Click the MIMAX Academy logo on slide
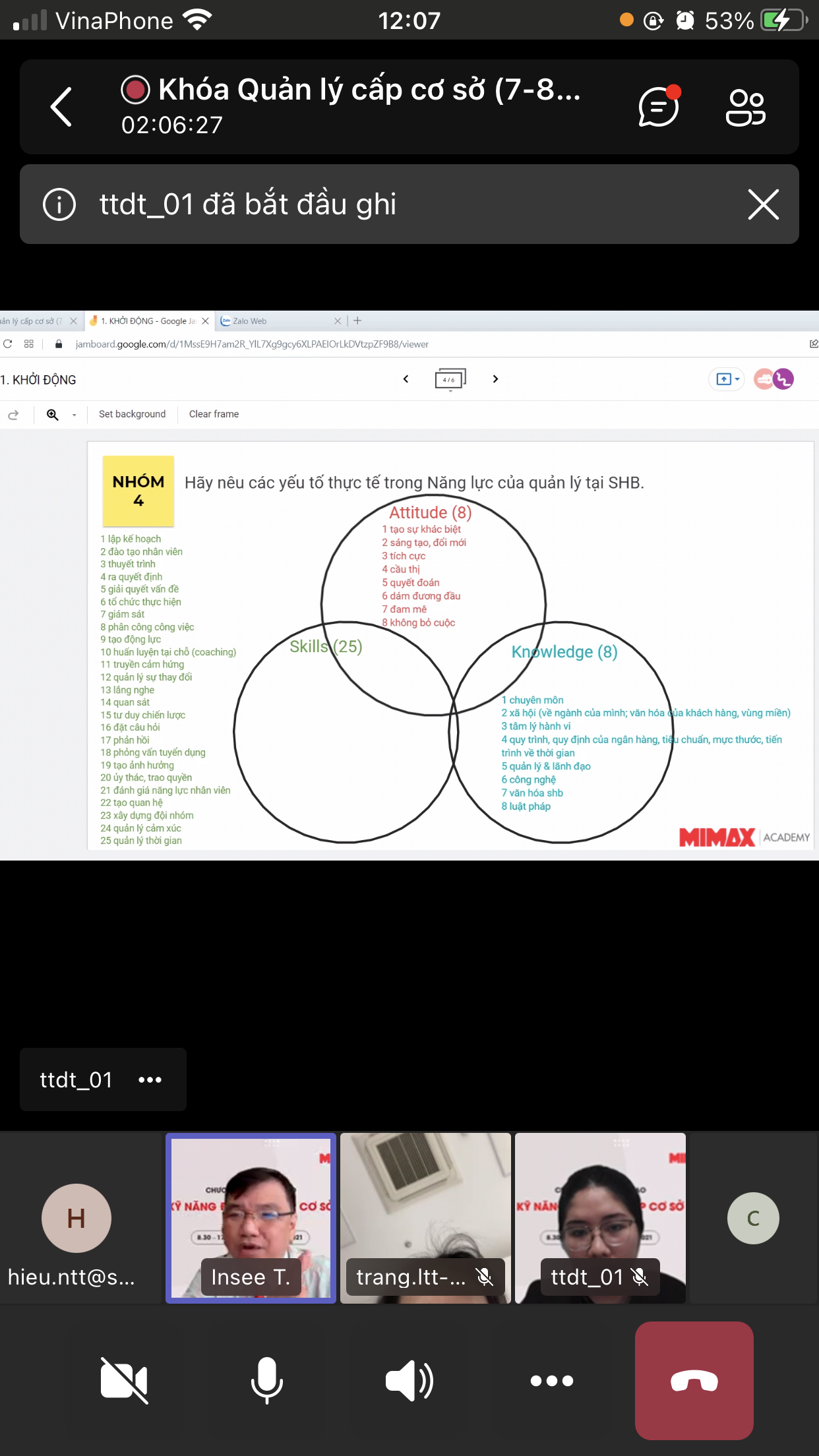This screenshot has height=1456, width=819. click(744, 837)
